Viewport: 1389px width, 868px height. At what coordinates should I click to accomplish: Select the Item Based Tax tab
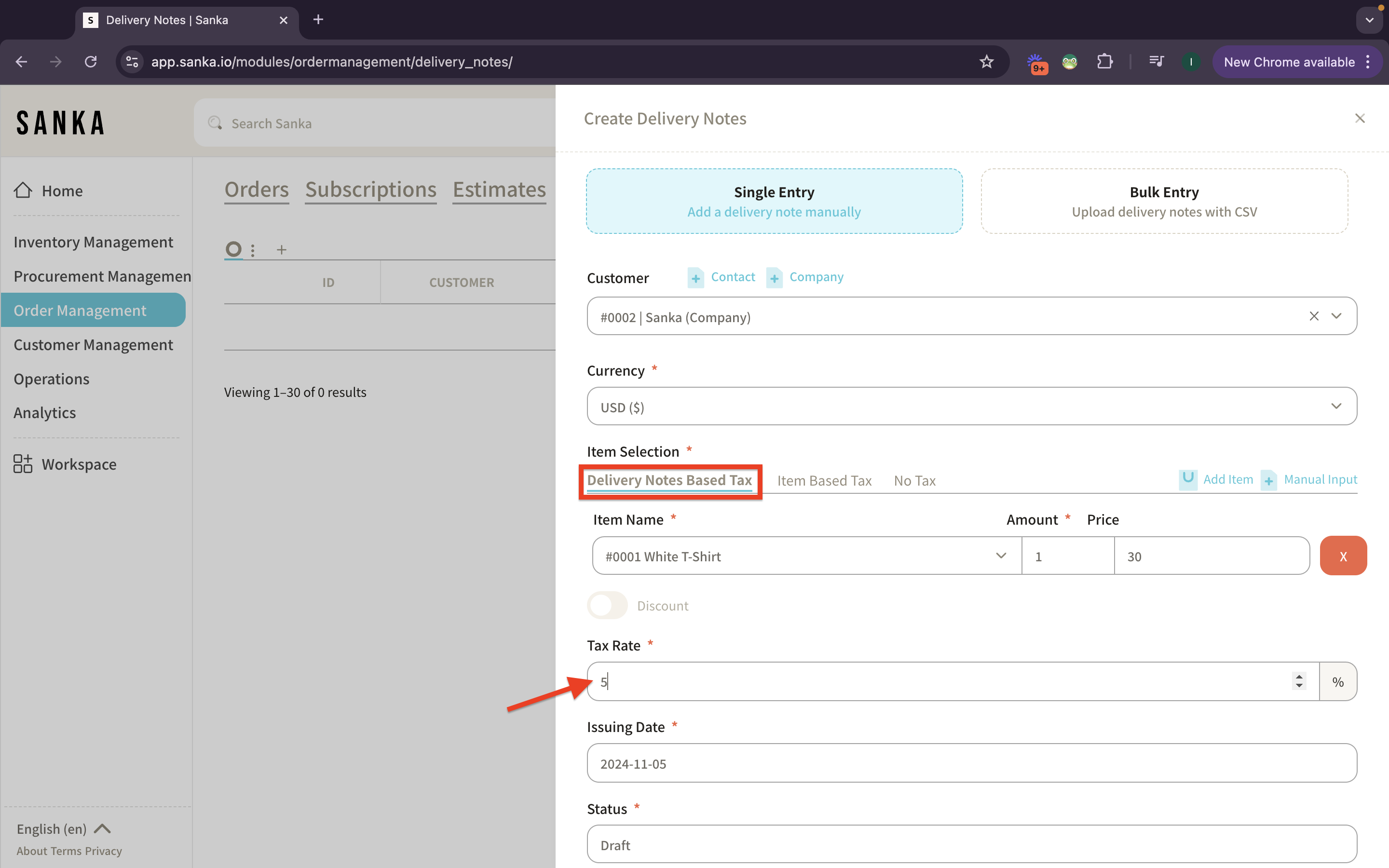(824, 479)
